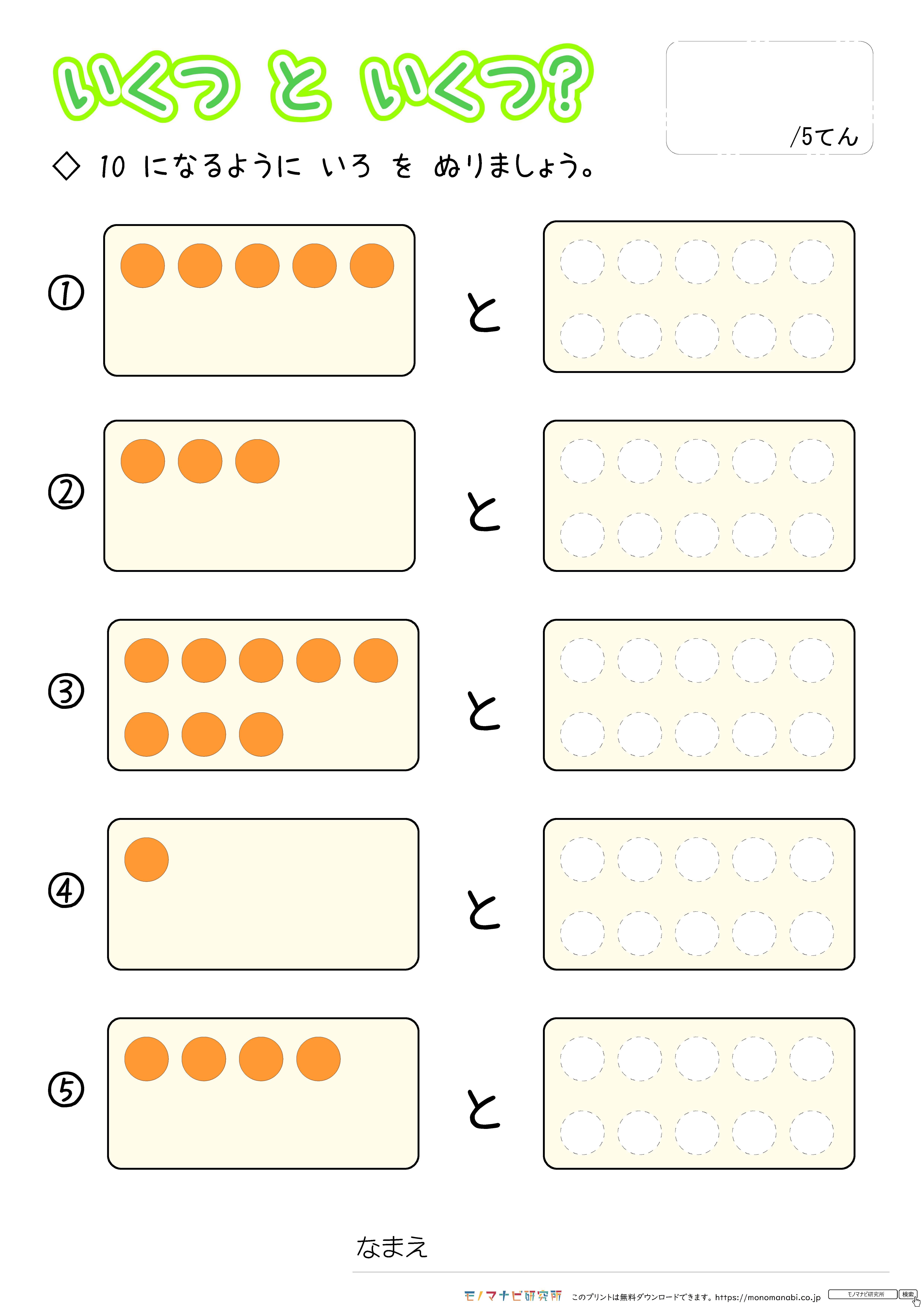Image resolution: width=924 pixels, height=1307 pixels.
Task: Fill first dashed circle in problem 4
Action: pos(582,860)
